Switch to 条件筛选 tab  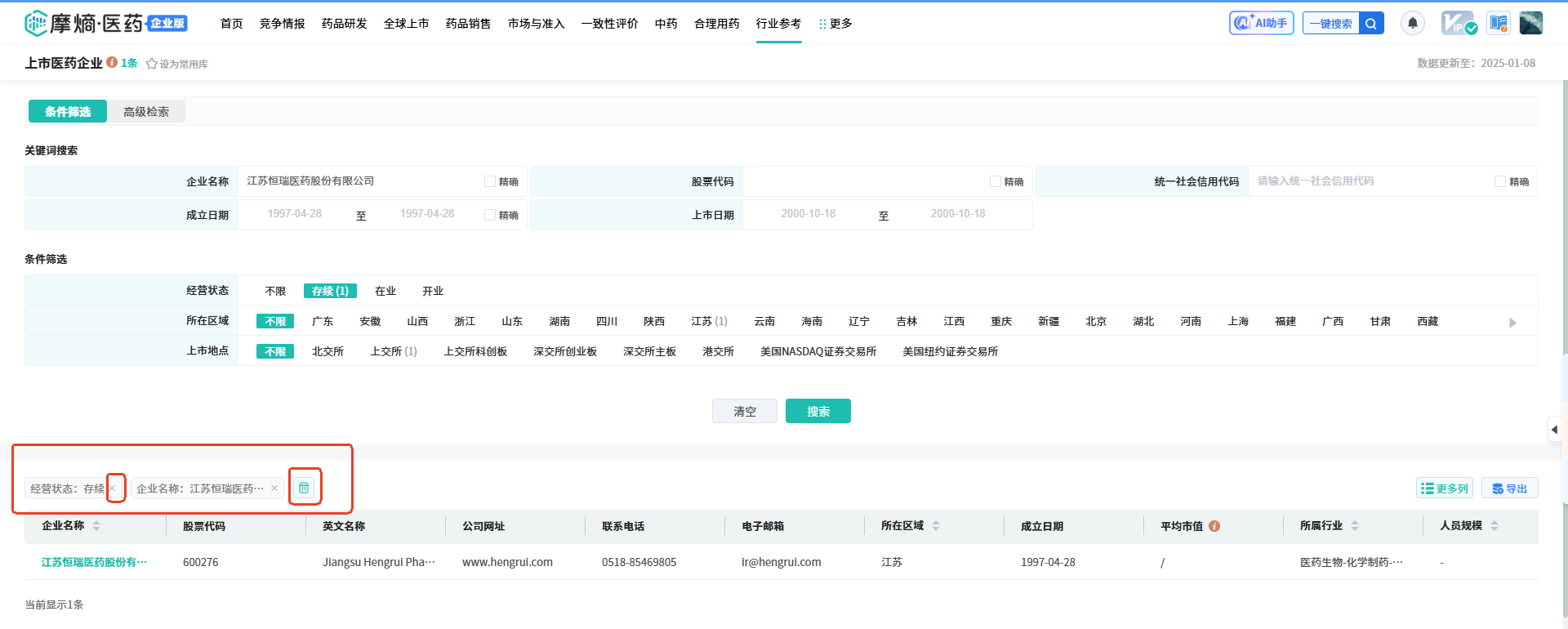coord(68,111)
